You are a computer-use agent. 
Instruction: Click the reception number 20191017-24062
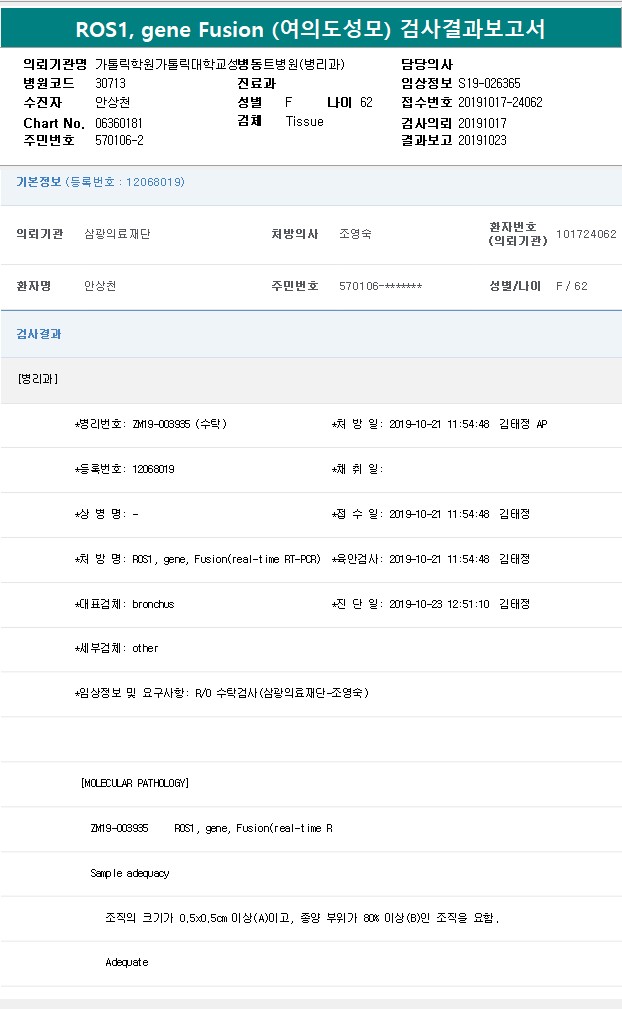500,102
